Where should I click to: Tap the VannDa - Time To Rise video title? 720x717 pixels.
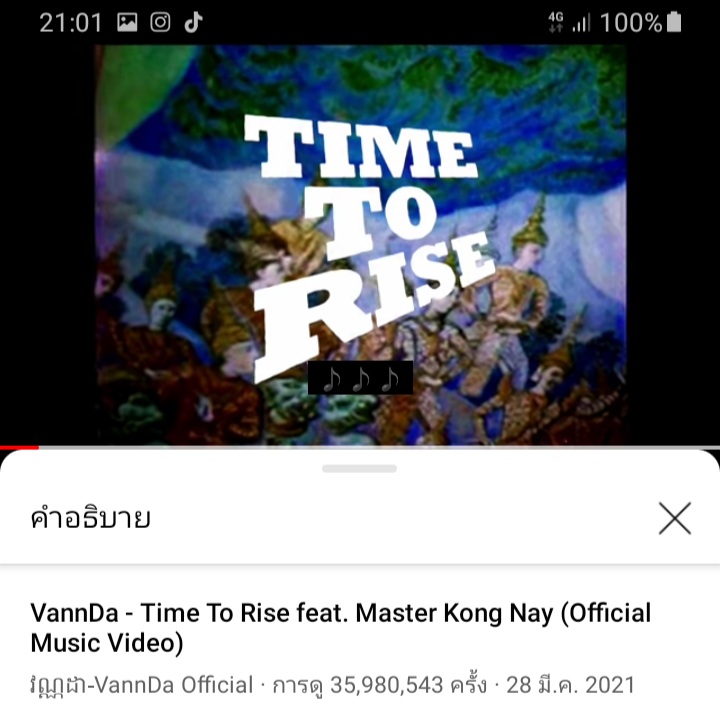341,627
